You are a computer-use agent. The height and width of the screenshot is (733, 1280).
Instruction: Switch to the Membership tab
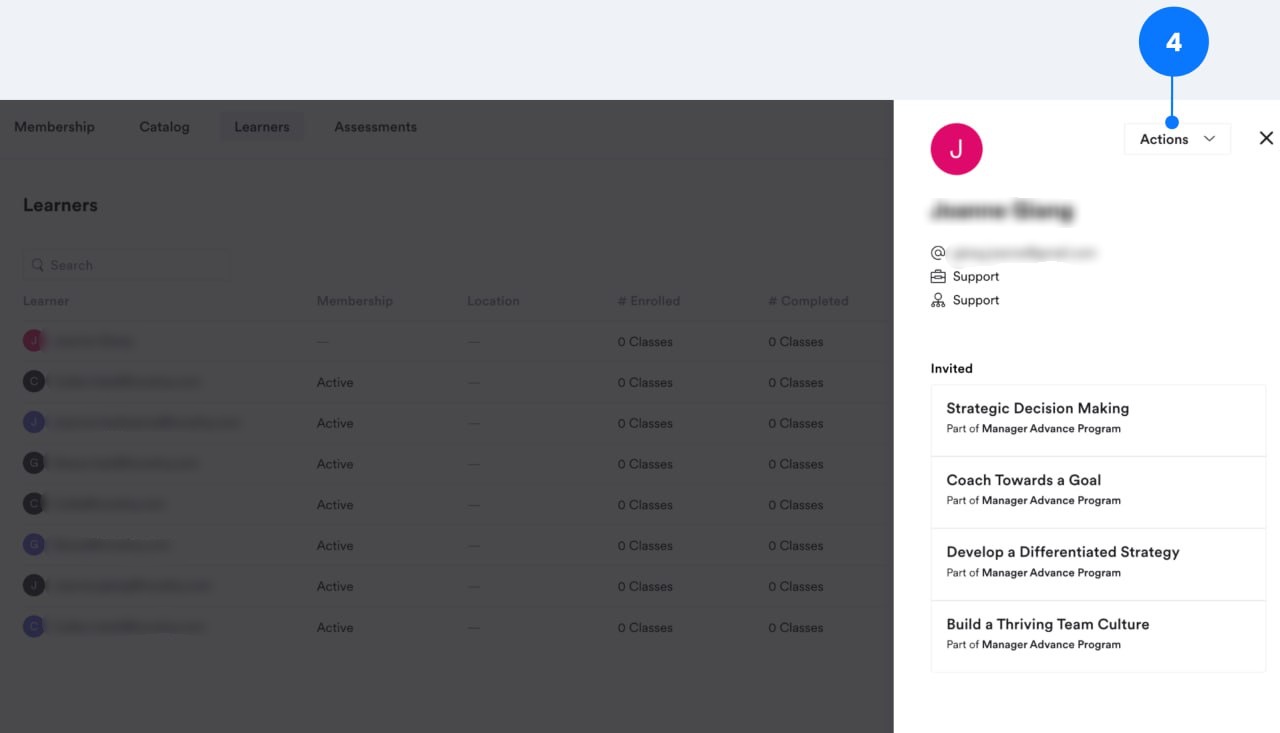(54, 126)
